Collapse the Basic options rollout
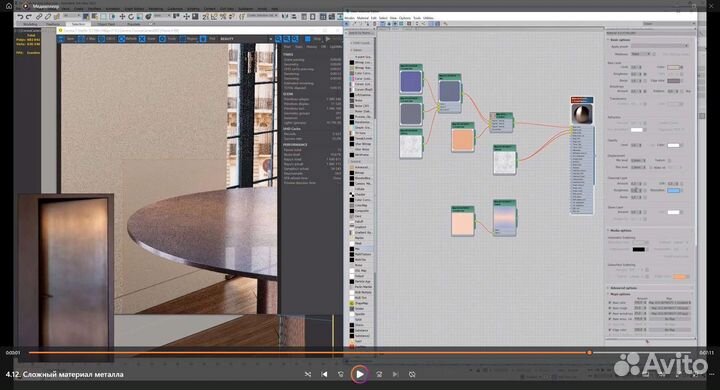This screenshot has height=390, width=720. click(621, 40)
